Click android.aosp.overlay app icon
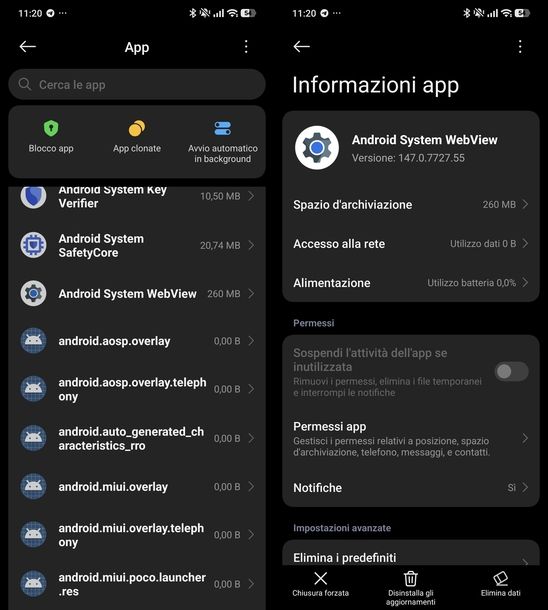 pyautogui.click(x=33, y=341)
